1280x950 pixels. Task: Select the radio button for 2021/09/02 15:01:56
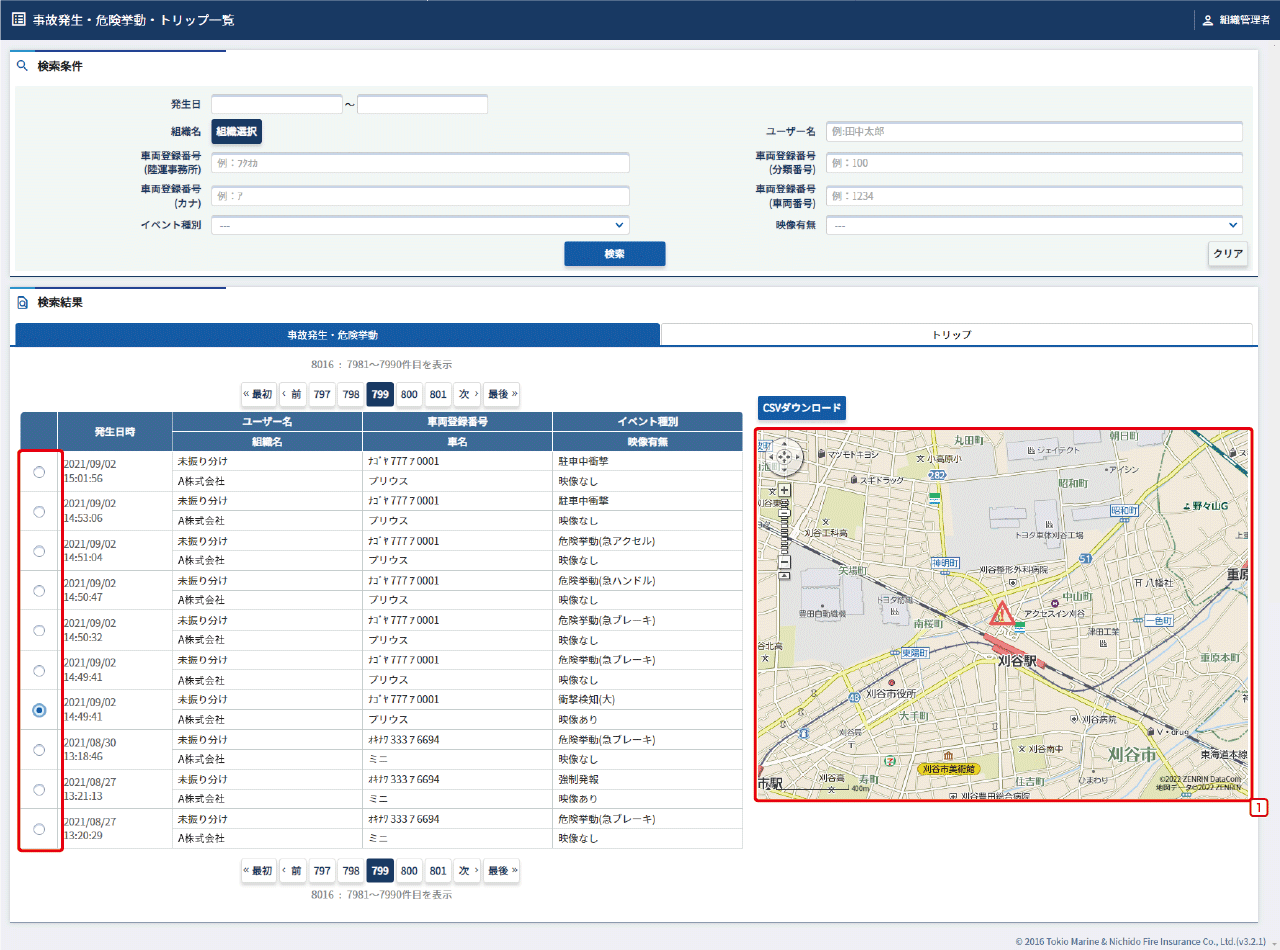point(39,472)
